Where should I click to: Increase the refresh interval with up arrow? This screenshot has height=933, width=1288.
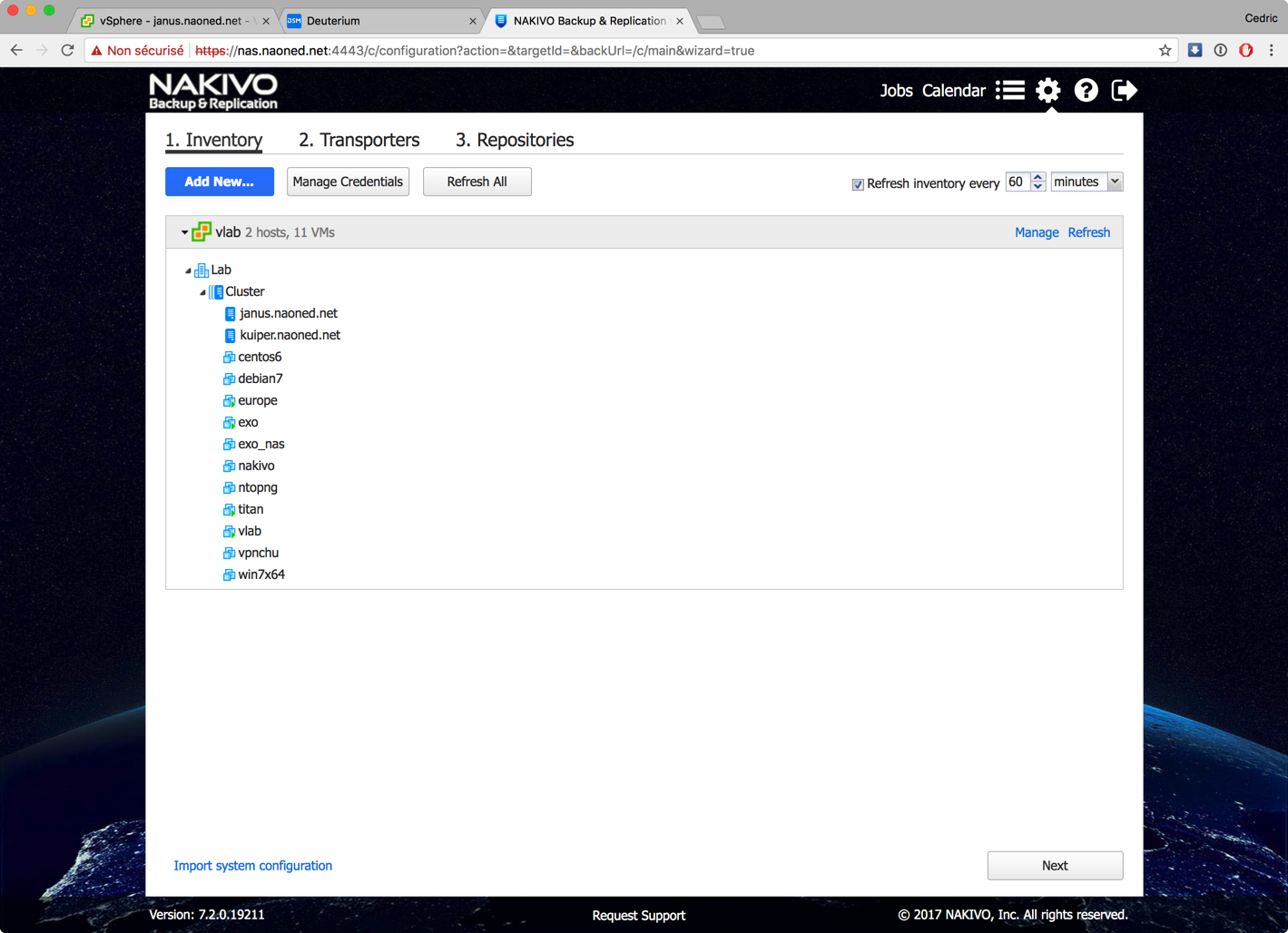point(1038,177)
